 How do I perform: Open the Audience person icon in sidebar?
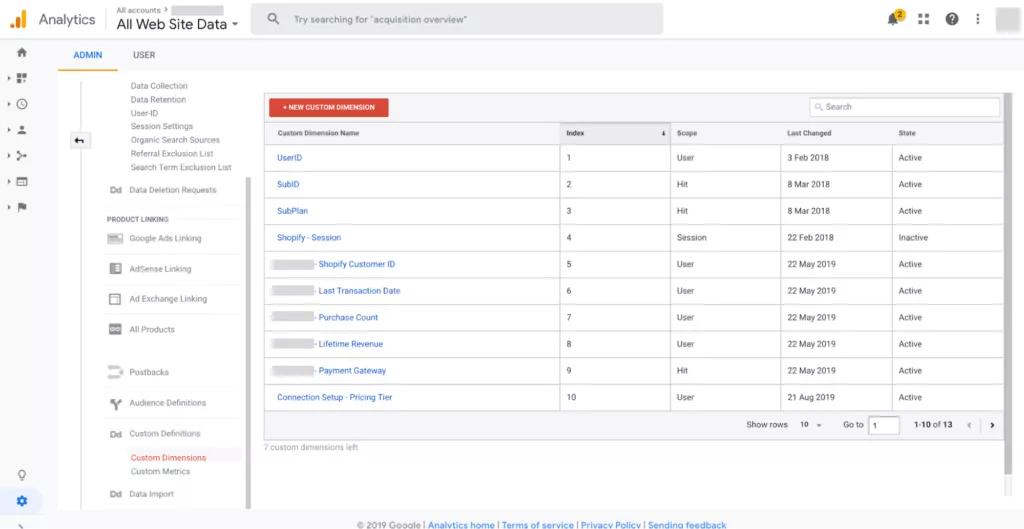coord(22,130)
